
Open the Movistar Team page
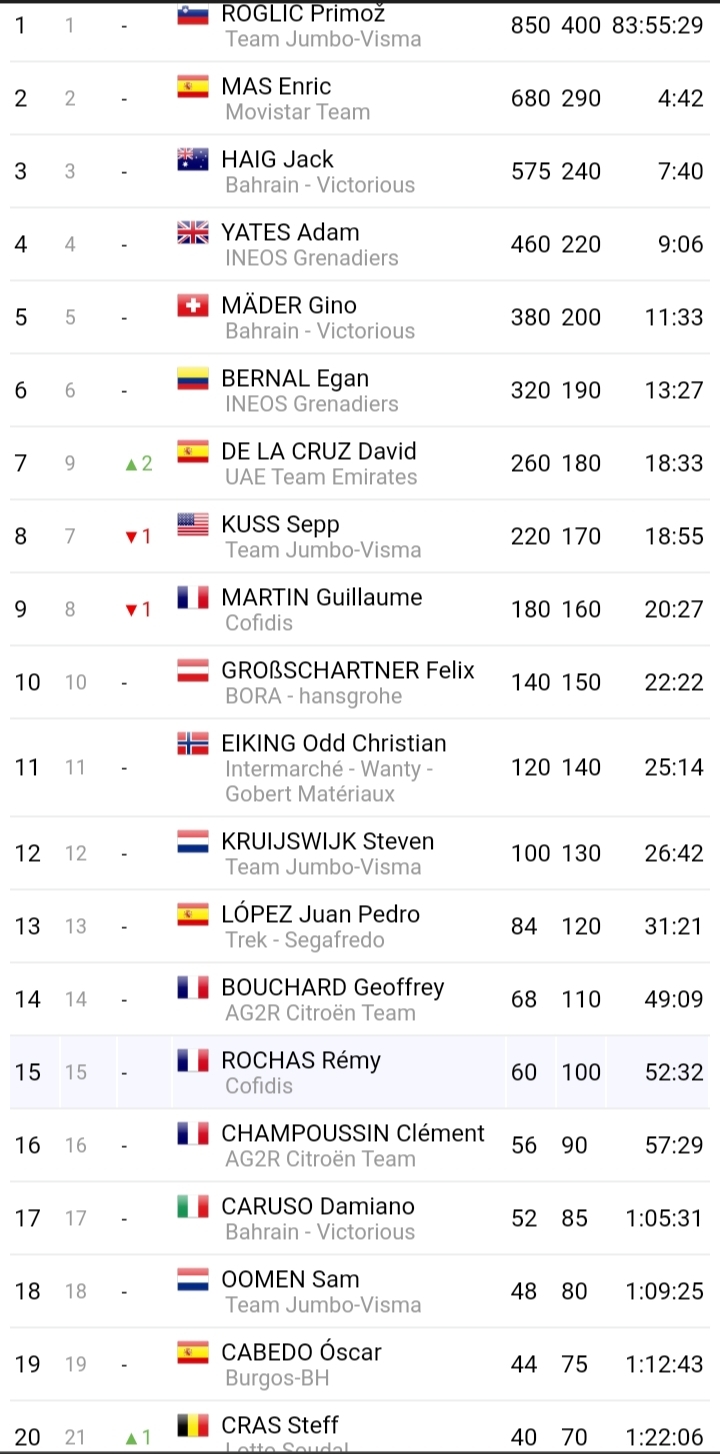click(x=297, y=112)
